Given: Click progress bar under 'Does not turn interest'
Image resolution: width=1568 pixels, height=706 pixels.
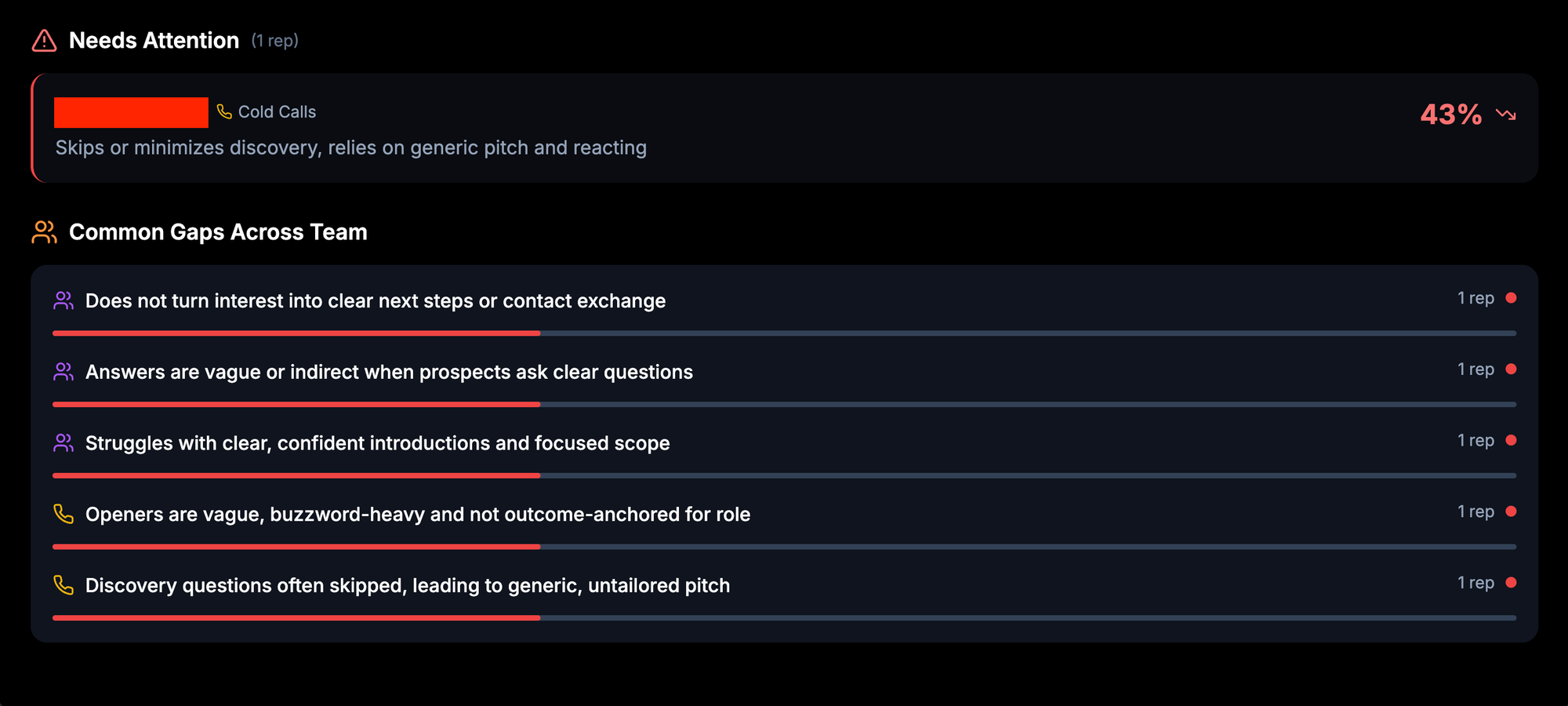Looking at the screenshot, I should (784, 333).
